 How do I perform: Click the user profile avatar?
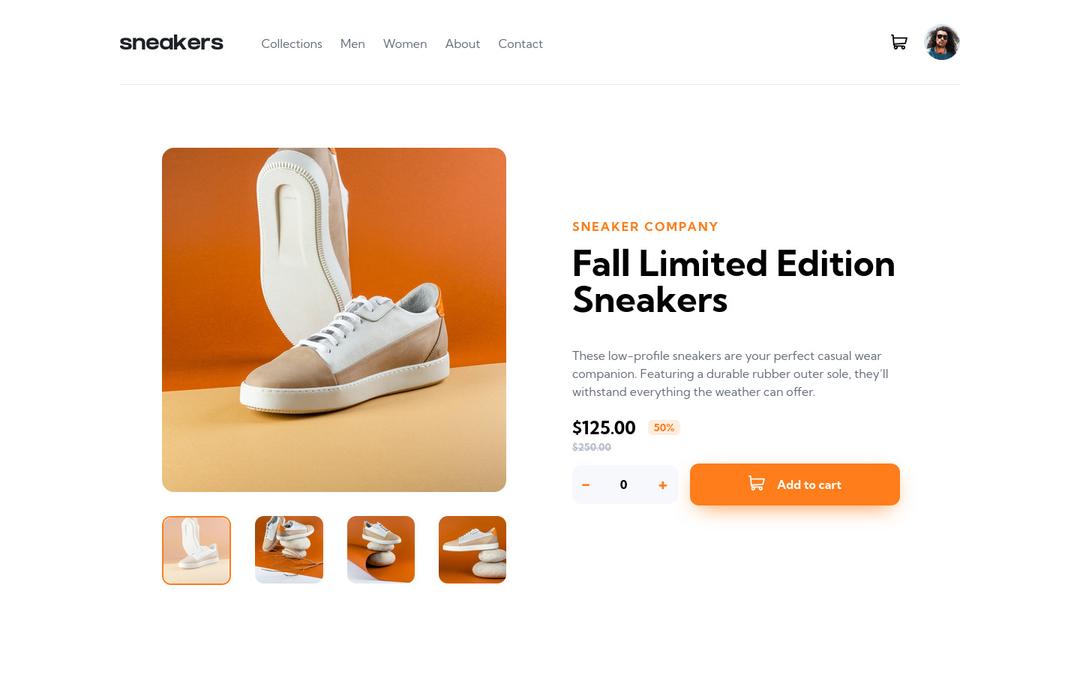[942, 43]
